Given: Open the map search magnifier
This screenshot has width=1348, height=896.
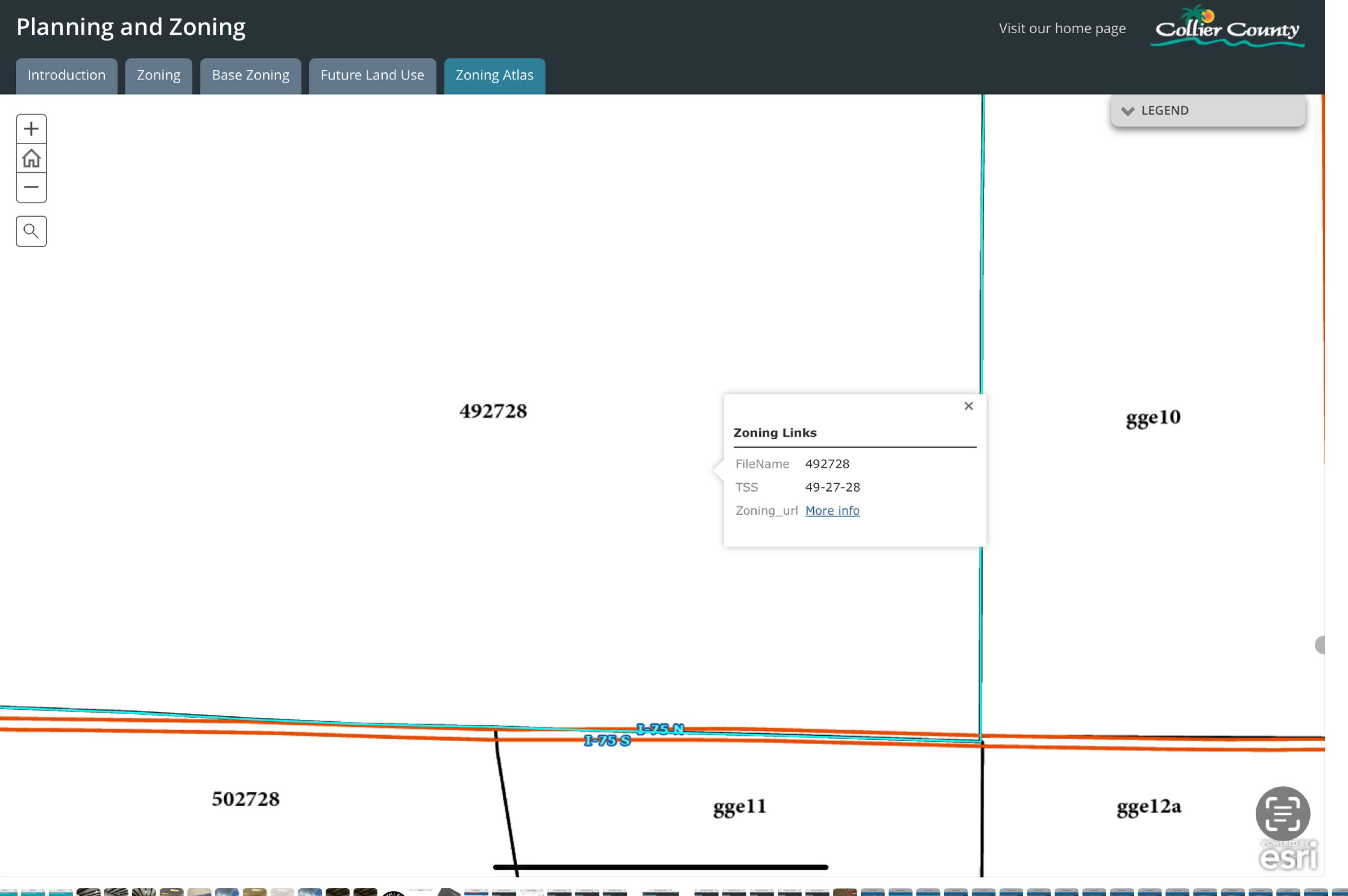Looking at the screenshot, I should tap(31, 231).
